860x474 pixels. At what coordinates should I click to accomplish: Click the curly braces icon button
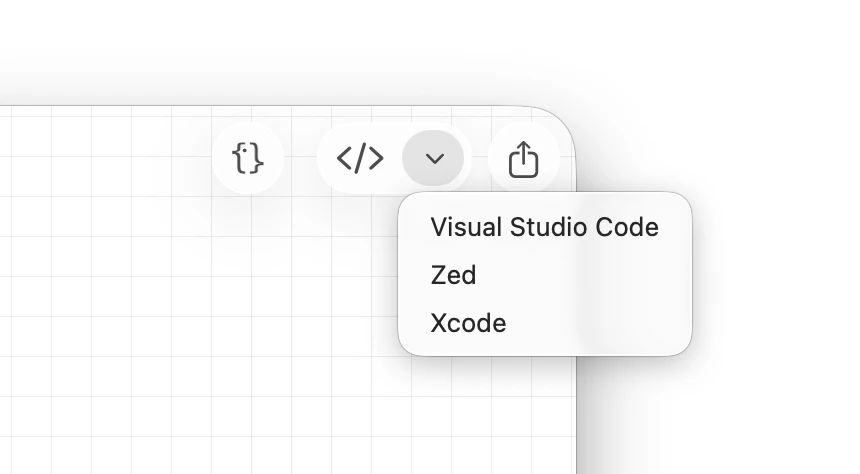pos(248,158)
